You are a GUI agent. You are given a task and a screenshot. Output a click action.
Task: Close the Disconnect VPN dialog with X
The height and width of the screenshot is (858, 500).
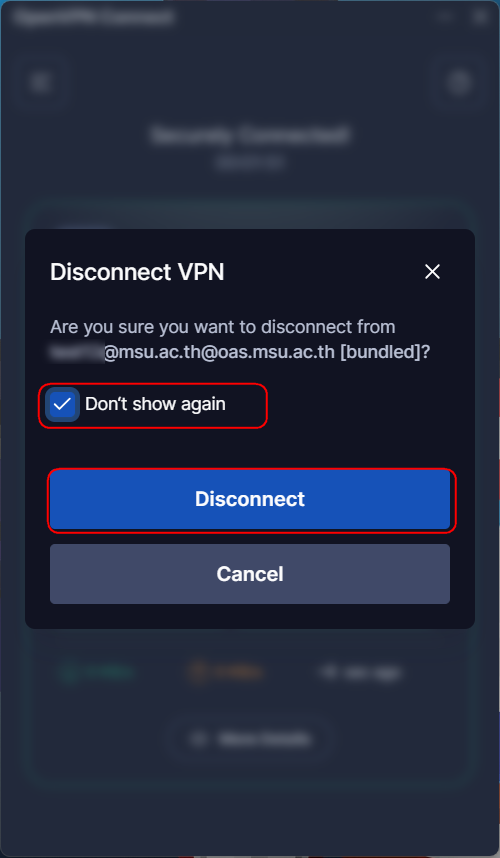pyautogui.click(x=432, y=271)
